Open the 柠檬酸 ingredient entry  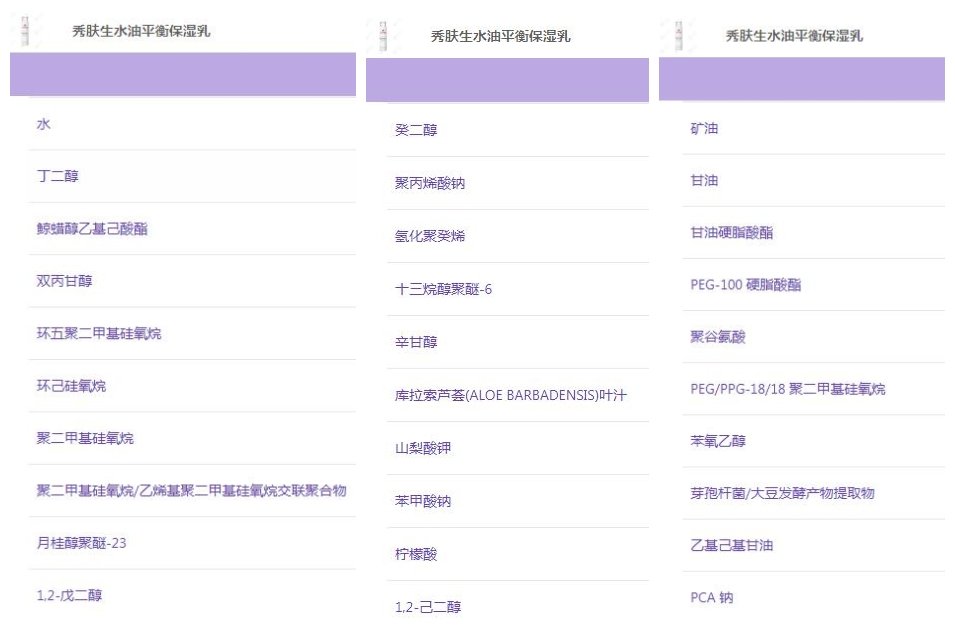point(416,554)
